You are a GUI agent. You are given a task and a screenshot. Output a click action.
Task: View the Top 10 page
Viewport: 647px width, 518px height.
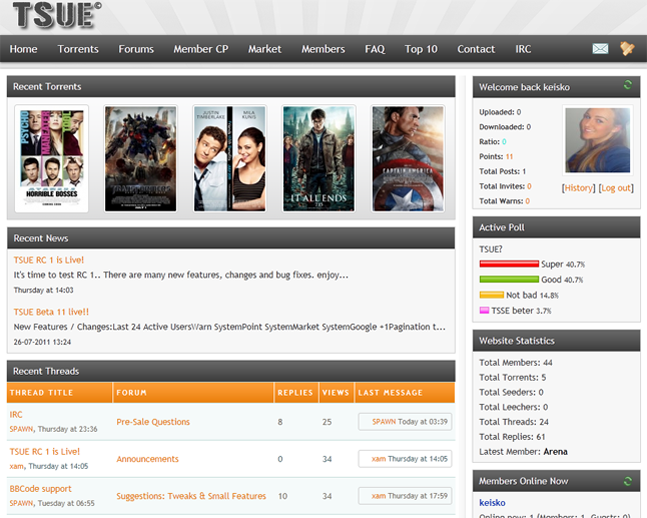click(x=421, y=49)
